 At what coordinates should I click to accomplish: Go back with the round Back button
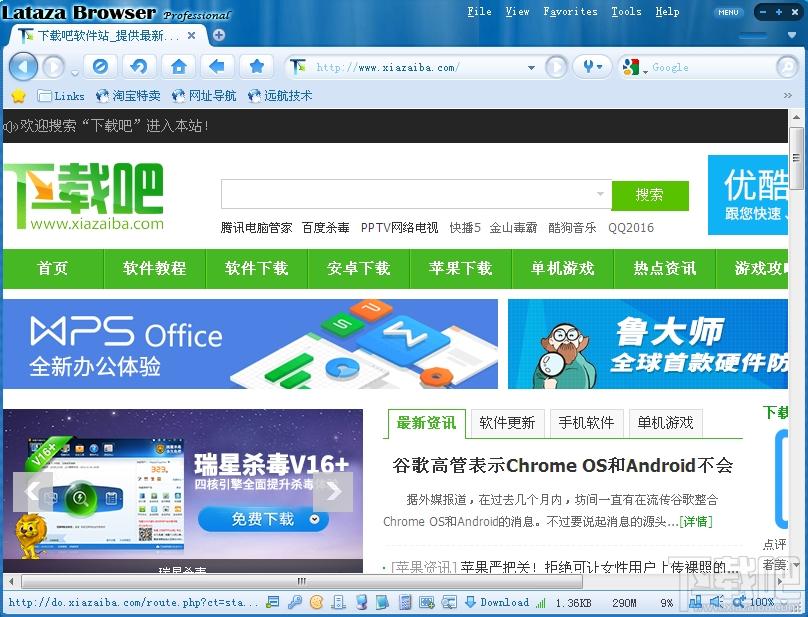(23, 66)
